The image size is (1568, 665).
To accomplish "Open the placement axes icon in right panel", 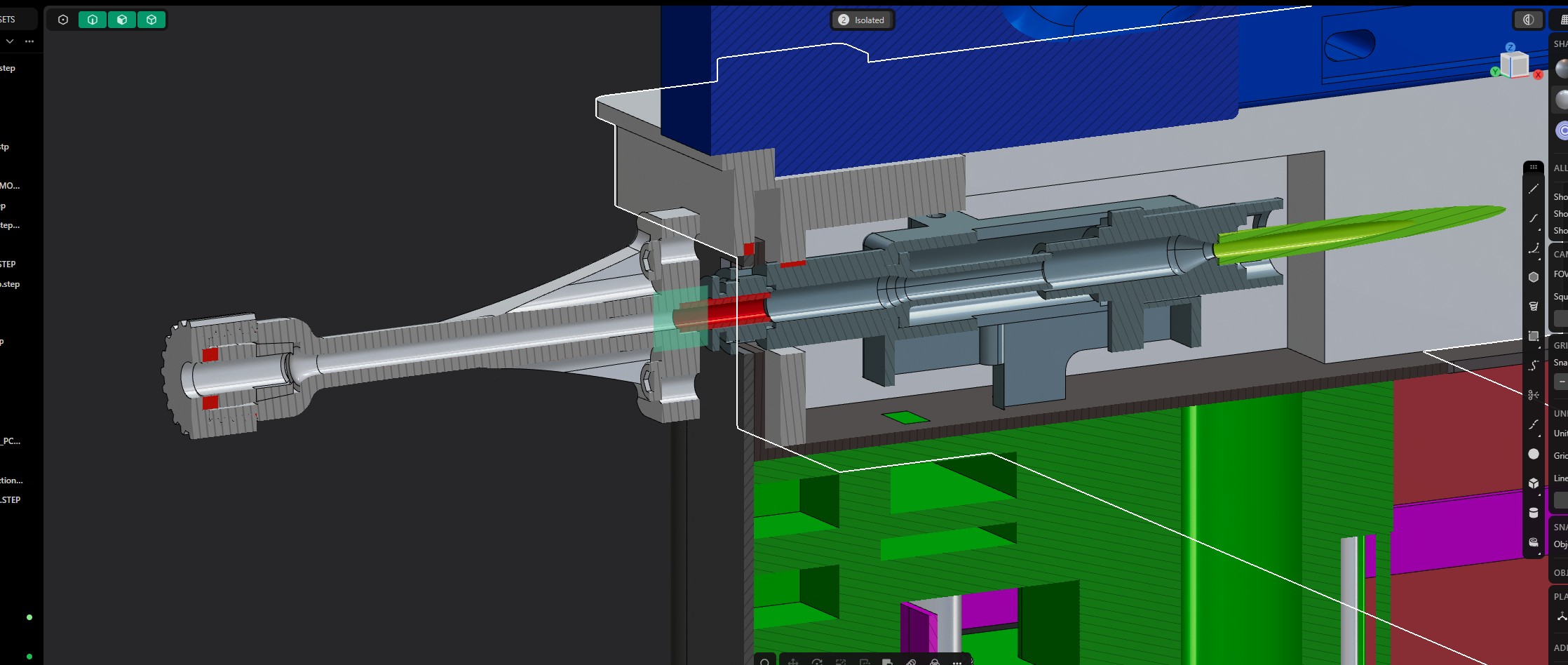I will pos(1562,617).
